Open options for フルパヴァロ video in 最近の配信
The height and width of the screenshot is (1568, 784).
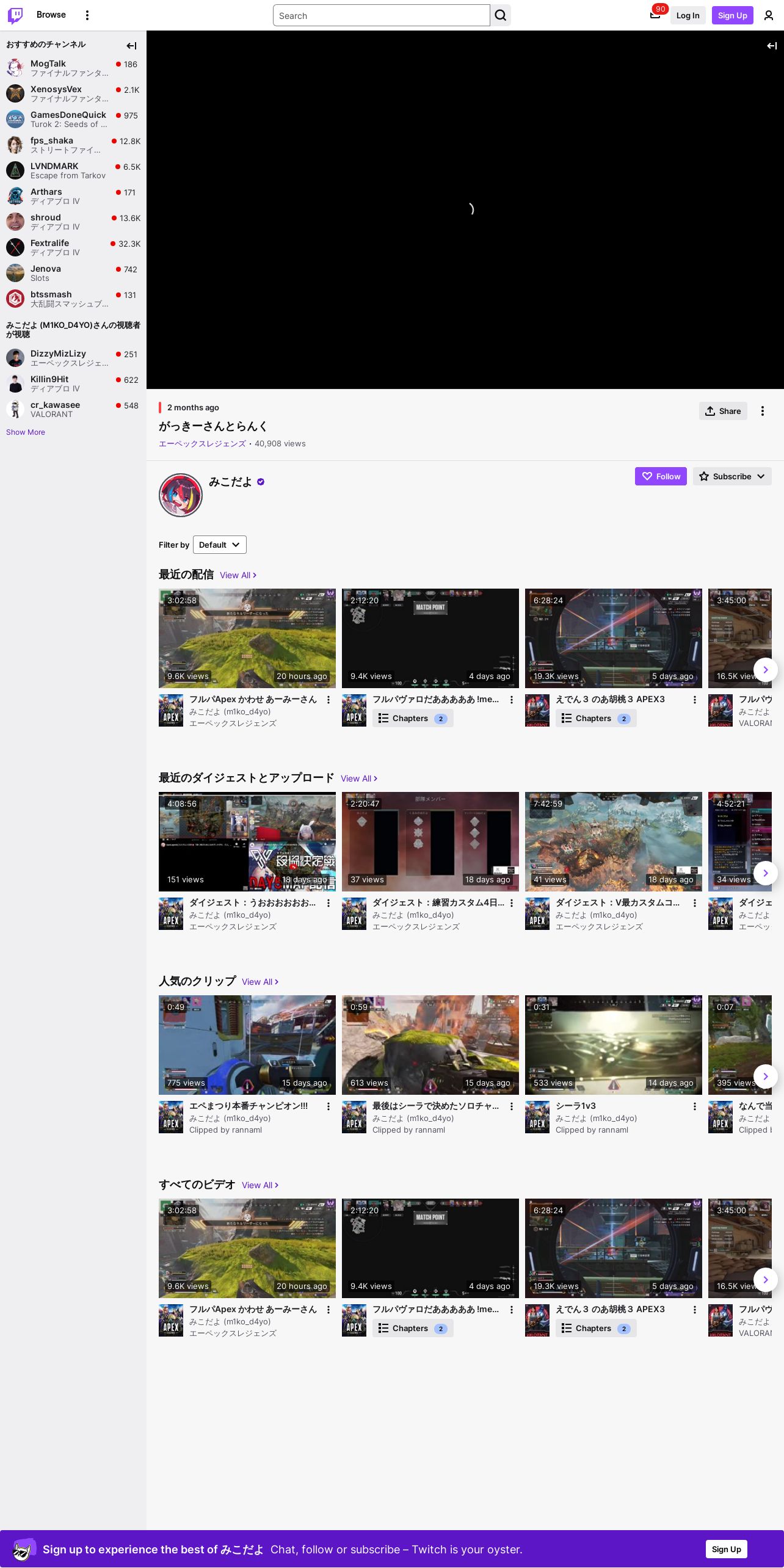click(512, 700)
